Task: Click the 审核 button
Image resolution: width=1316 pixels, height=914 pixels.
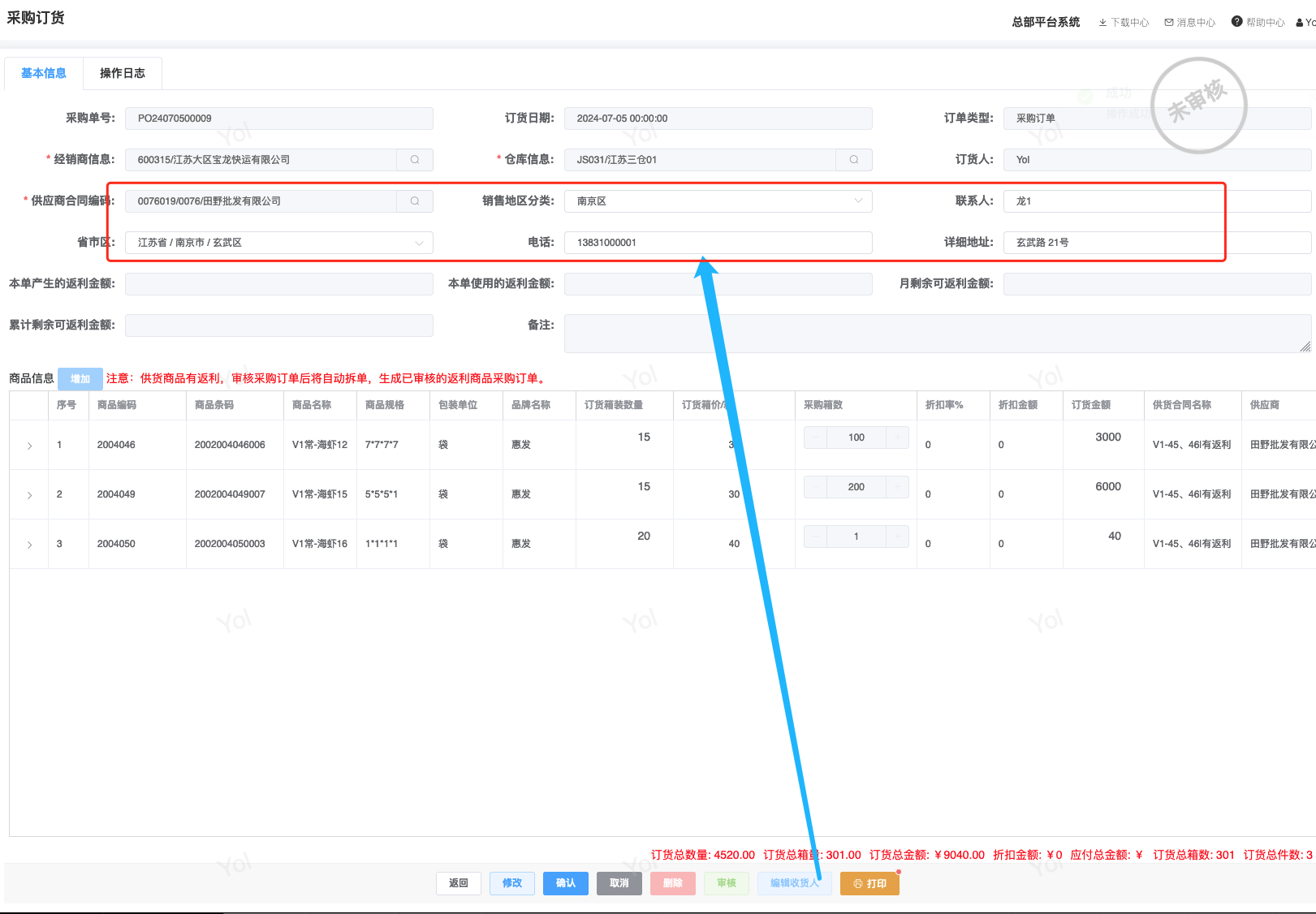Action: [x=727, y=883]
